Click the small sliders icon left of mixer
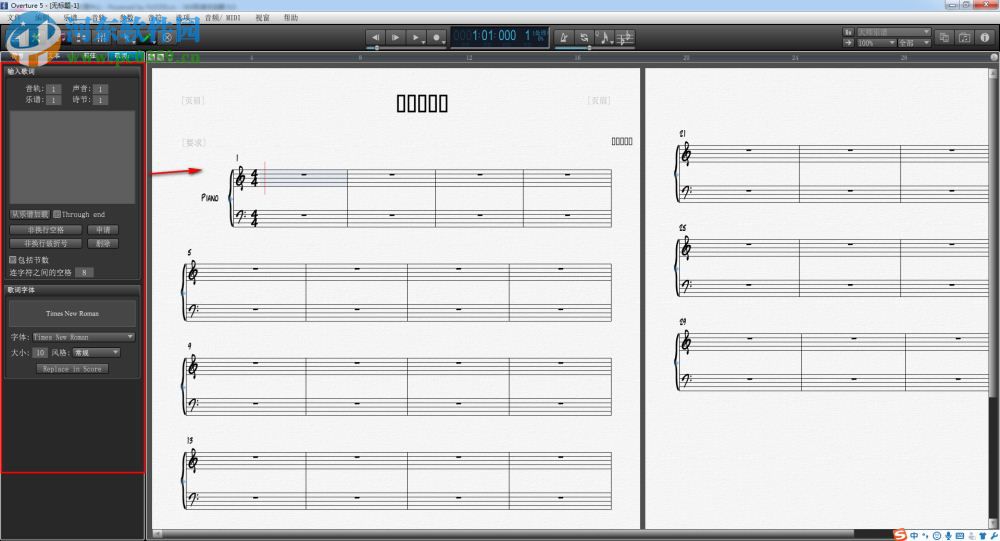 (80, 37)
